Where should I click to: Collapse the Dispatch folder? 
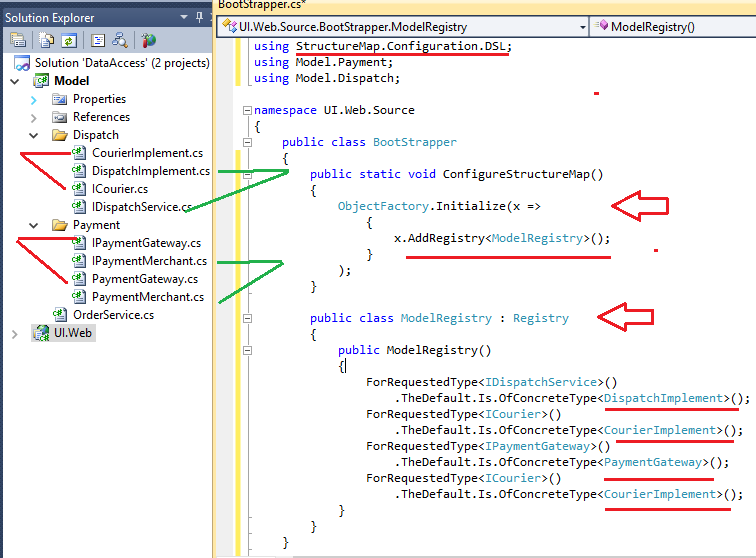(x=33, y=136)
